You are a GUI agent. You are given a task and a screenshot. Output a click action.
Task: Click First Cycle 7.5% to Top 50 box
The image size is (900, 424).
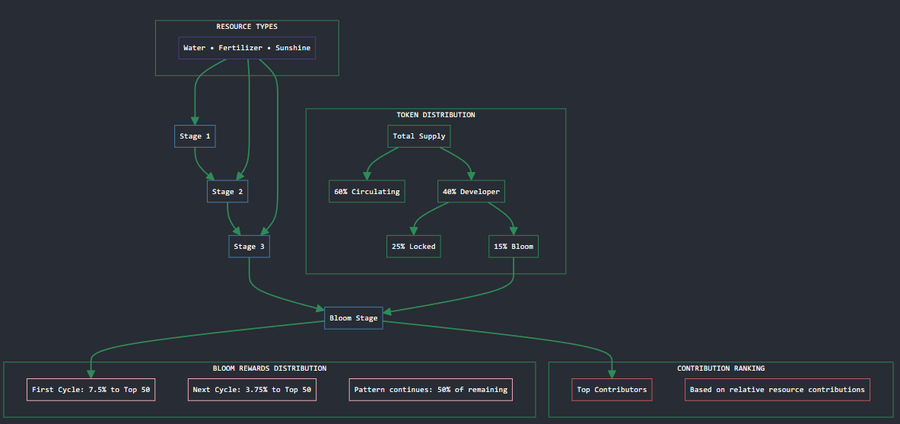[91, 389]
